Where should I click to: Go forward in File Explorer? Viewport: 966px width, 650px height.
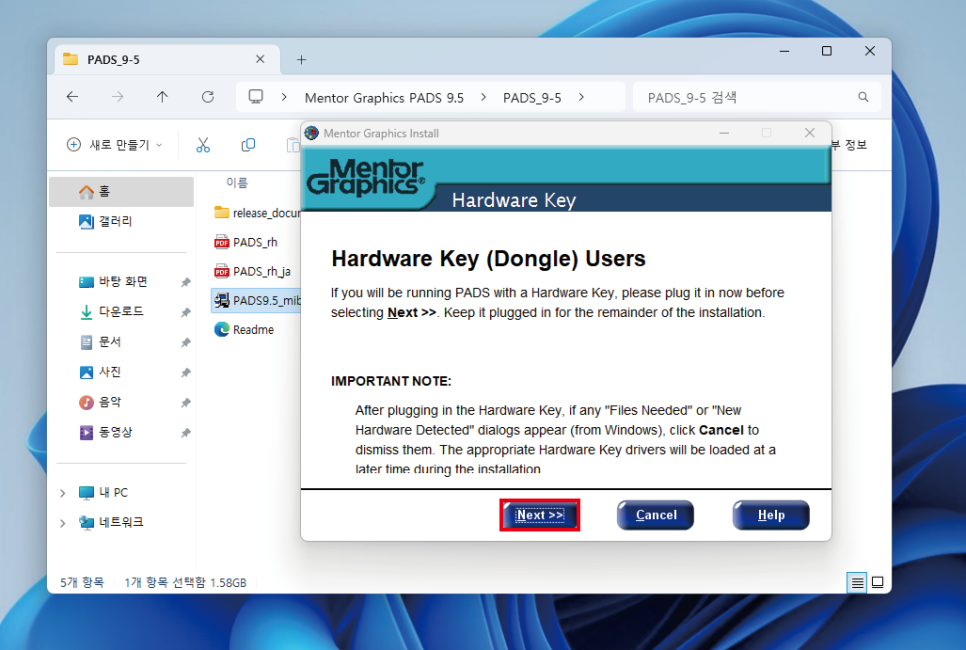(x=118, y=97)
